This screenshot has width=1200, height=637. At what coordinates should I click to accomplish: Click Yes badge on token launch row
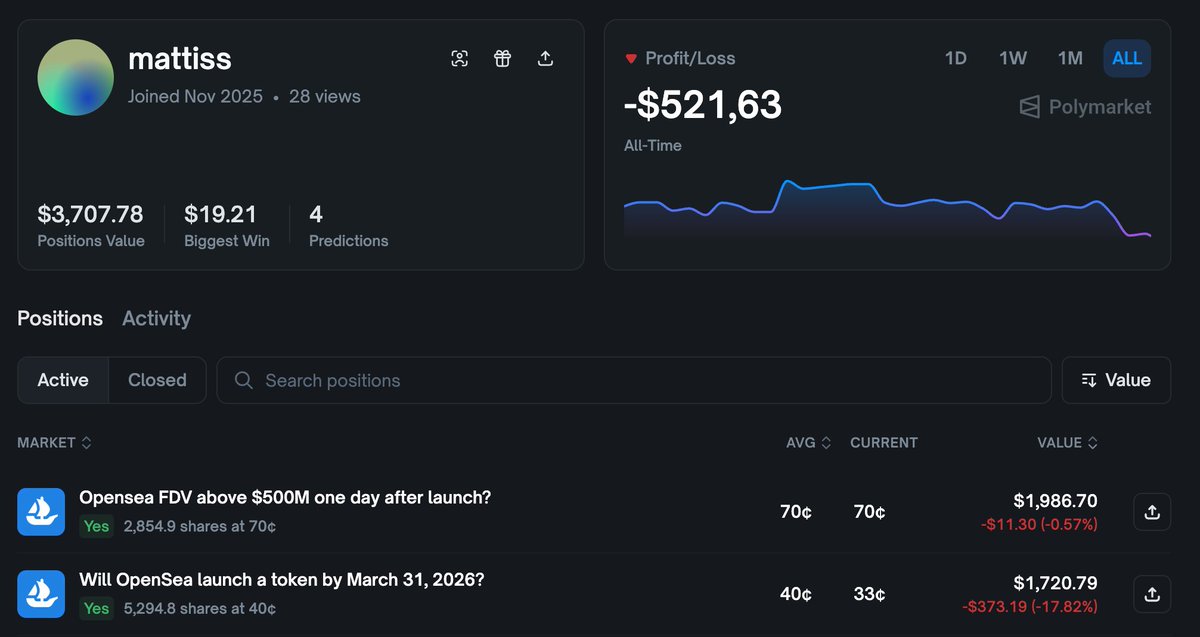pos(97,608)
